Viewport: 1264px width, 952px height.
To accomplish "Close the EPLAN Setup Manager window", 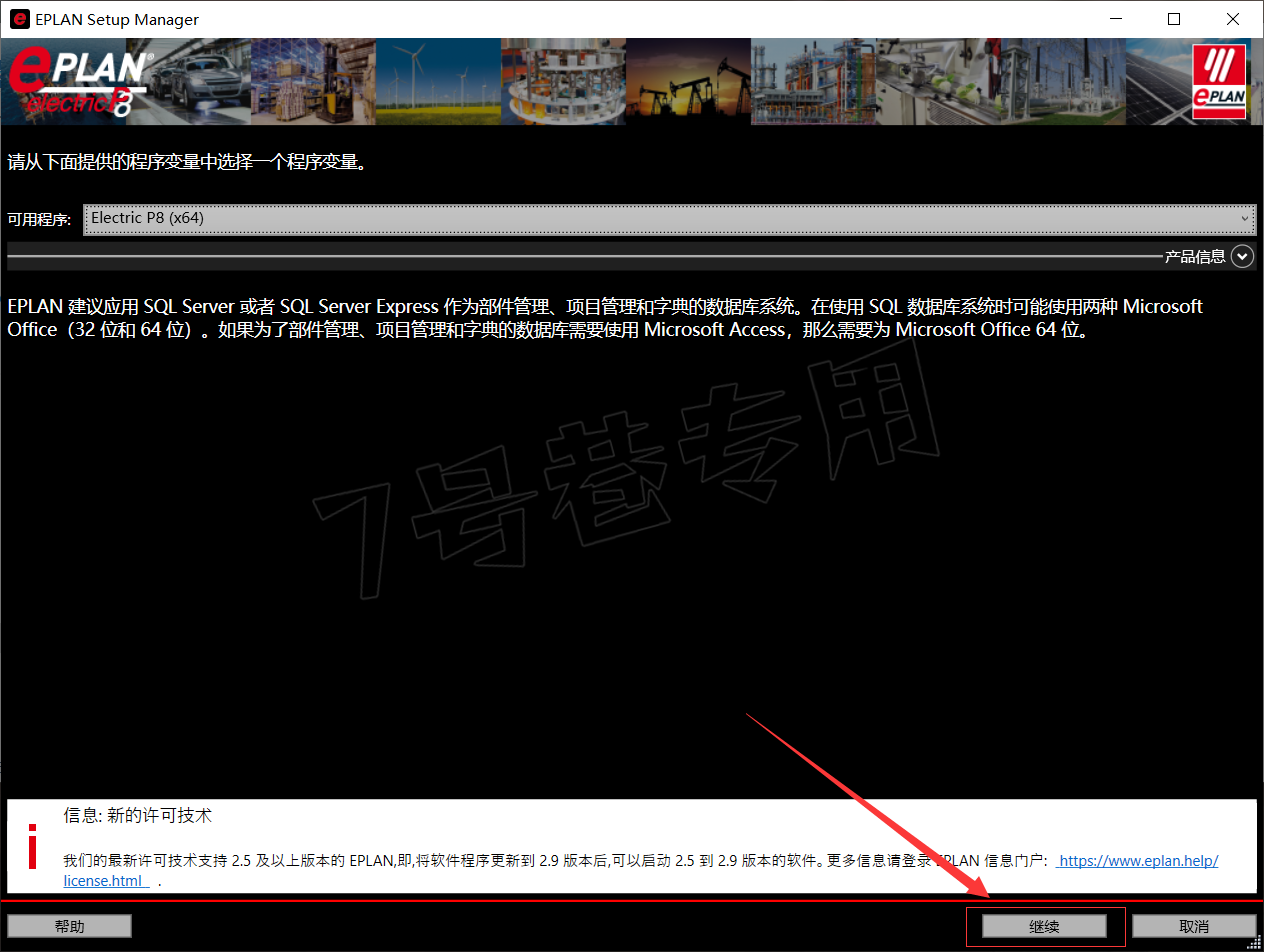I will (1234, 19).
